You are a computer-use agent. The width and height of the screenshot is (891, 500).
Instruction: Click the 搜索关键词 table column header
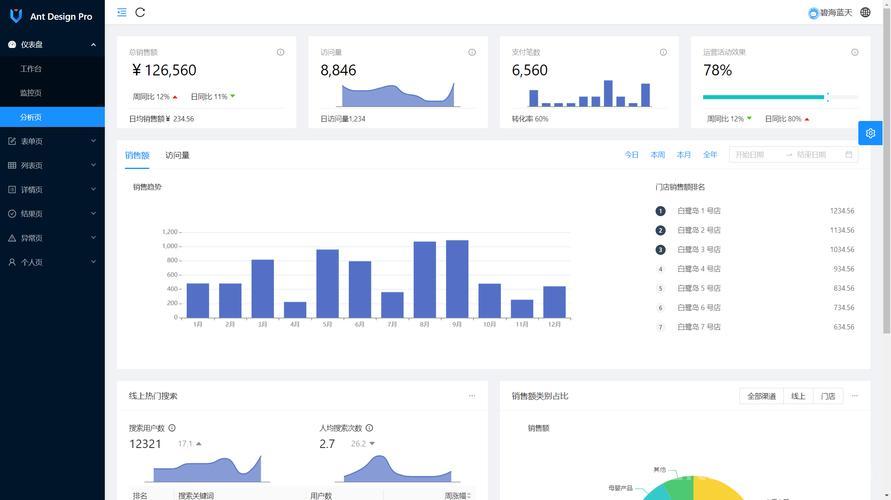(x=196, y=495)
